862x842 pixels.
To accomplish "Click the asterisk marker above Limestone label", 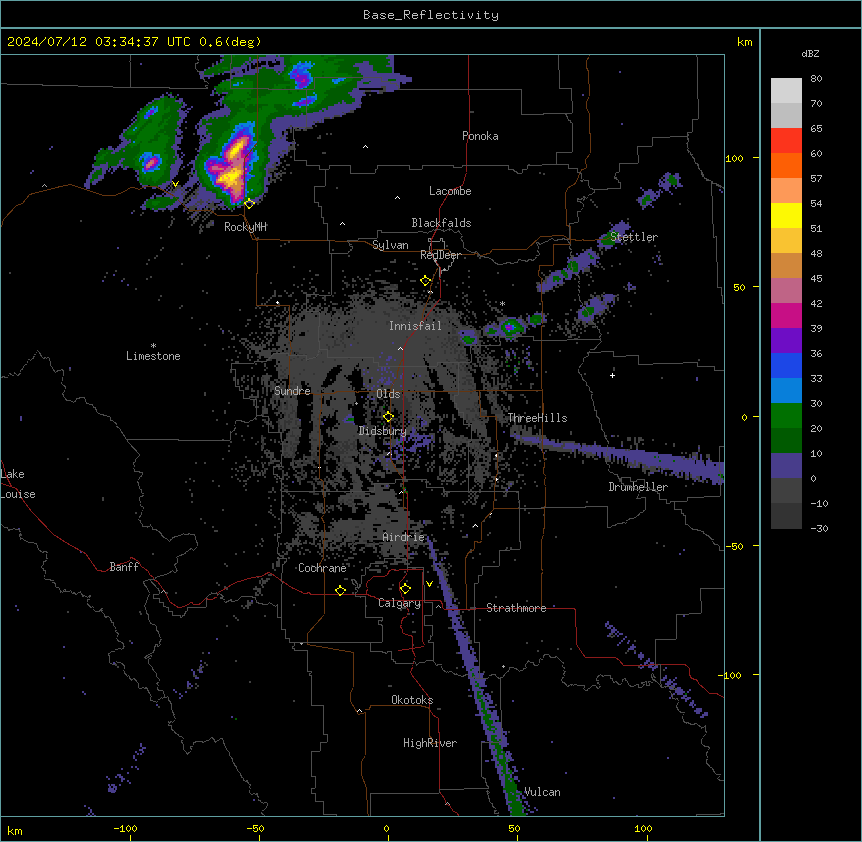I will tap(153, 346).
